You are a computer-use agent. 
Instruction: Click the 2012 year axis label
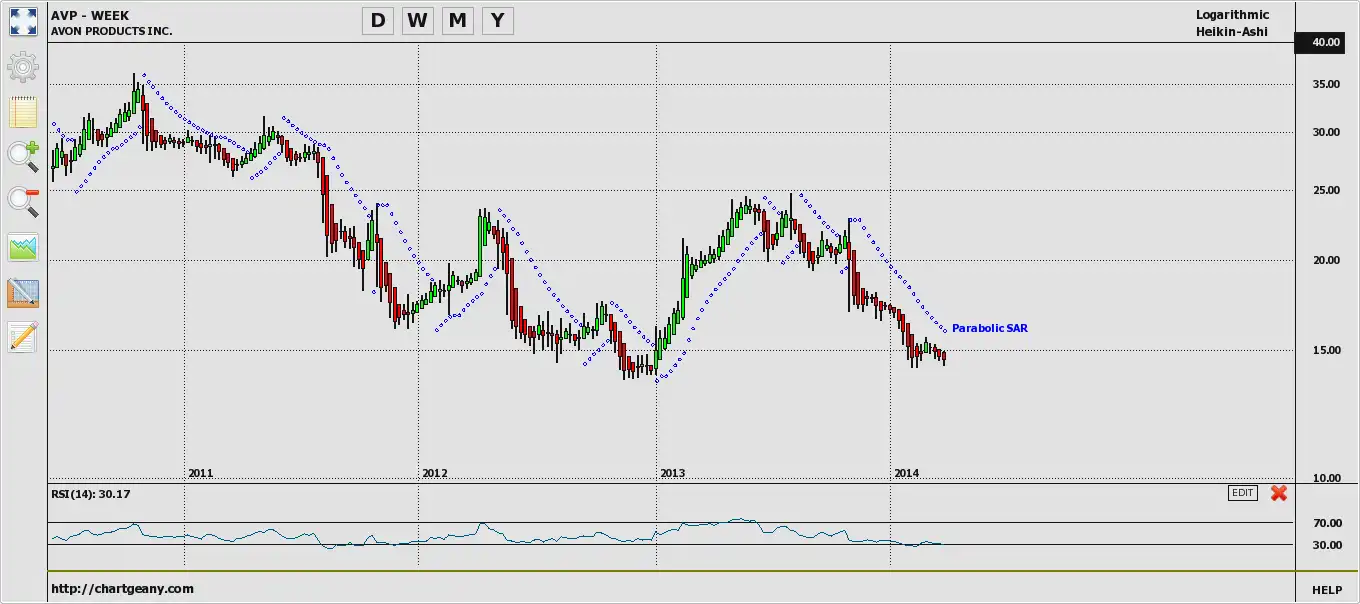click(x=435, y=473)
